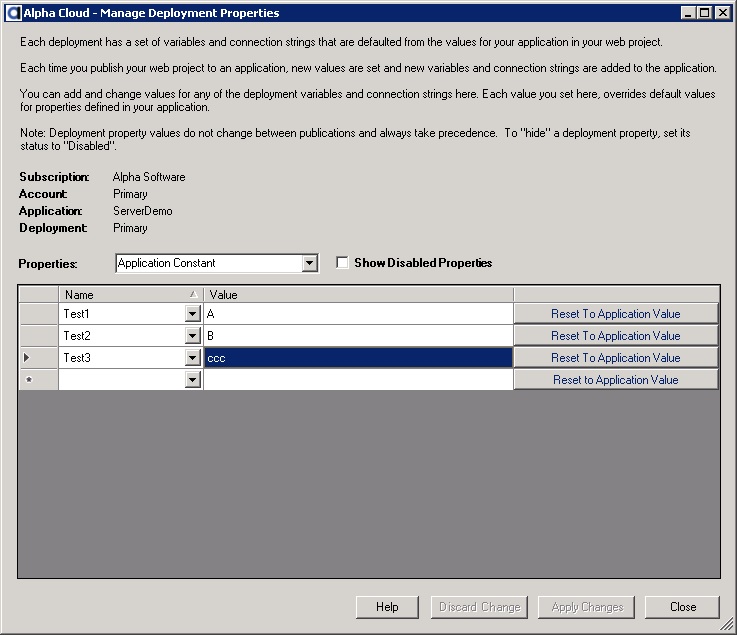Click the current row arrow indicator beside Test3
Viewport: 737px width, 635px height.
pyautogui.click(x=26, y=358)
